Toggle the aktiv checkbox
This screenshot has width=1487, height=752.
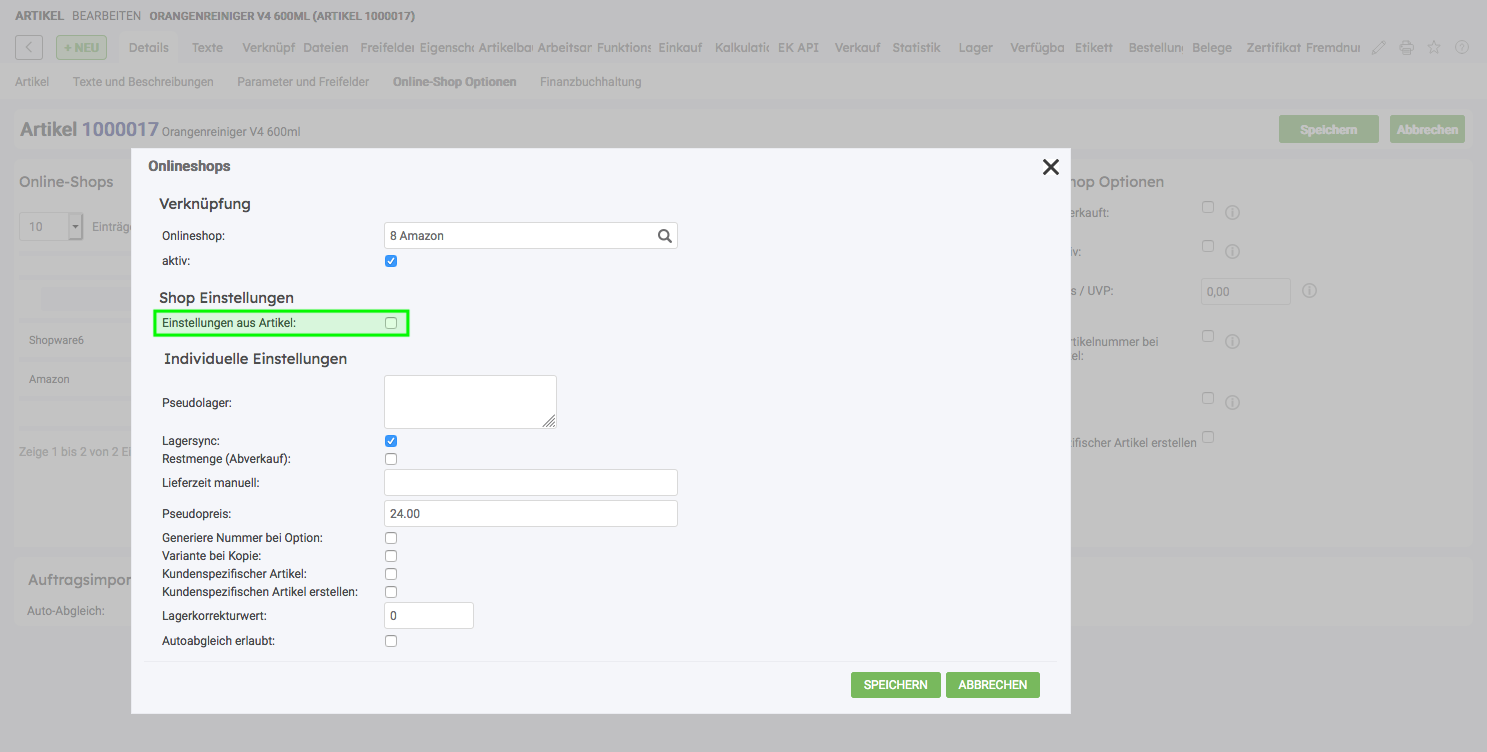click(x=391, y=261)
